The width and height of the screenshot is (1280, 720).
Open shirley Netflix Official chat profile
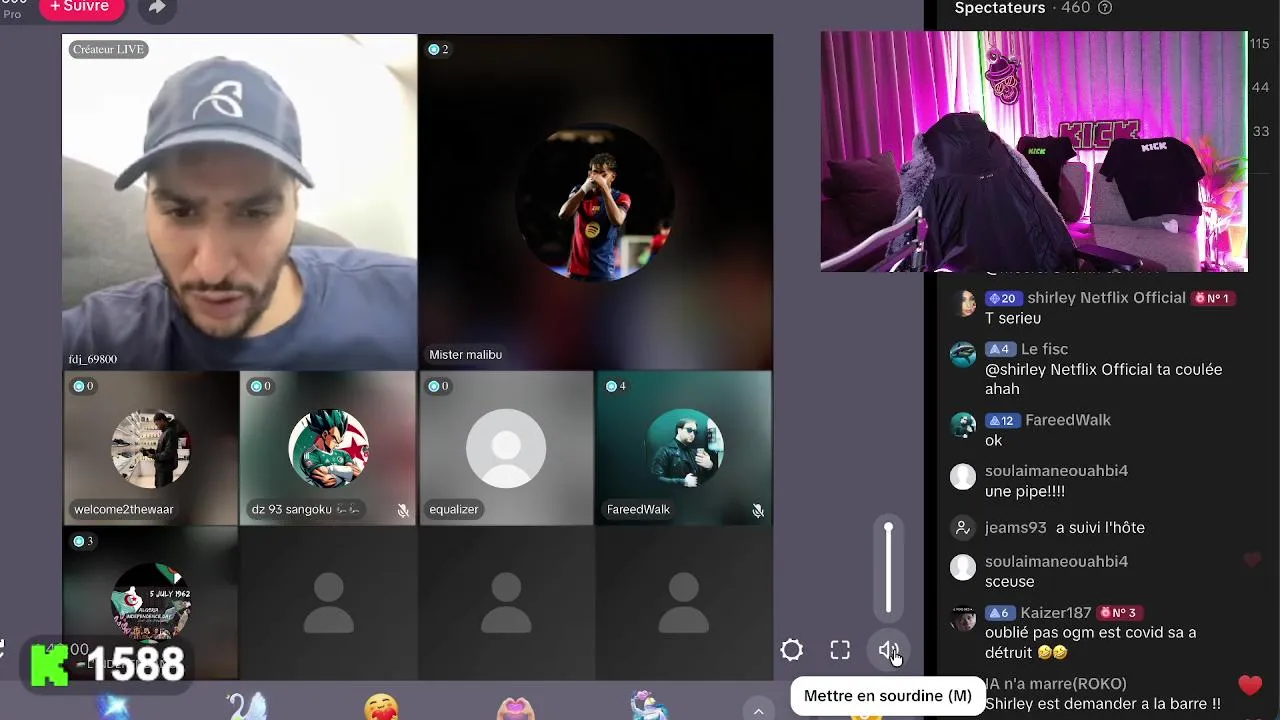click(x=1106, y=298)
